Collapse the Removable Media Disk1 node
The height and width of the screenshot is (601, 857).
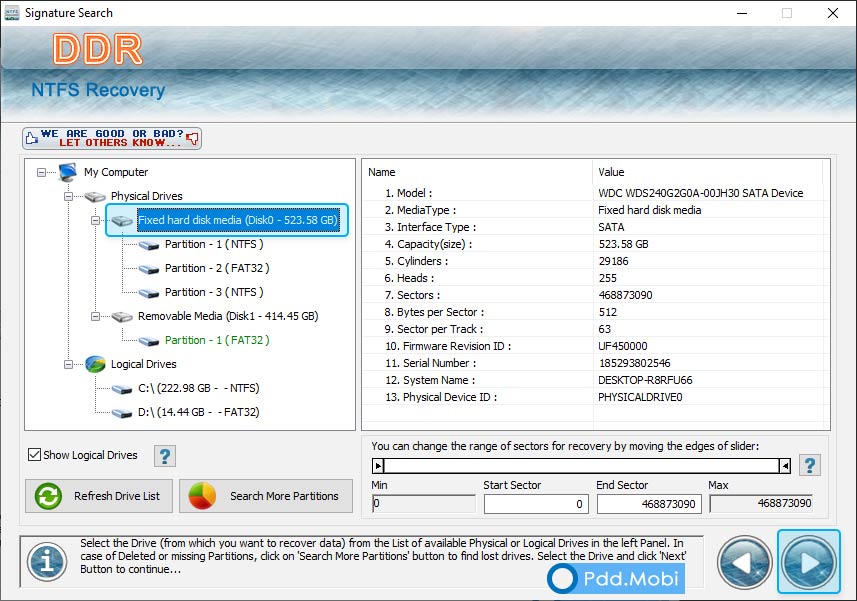[95, 316]
